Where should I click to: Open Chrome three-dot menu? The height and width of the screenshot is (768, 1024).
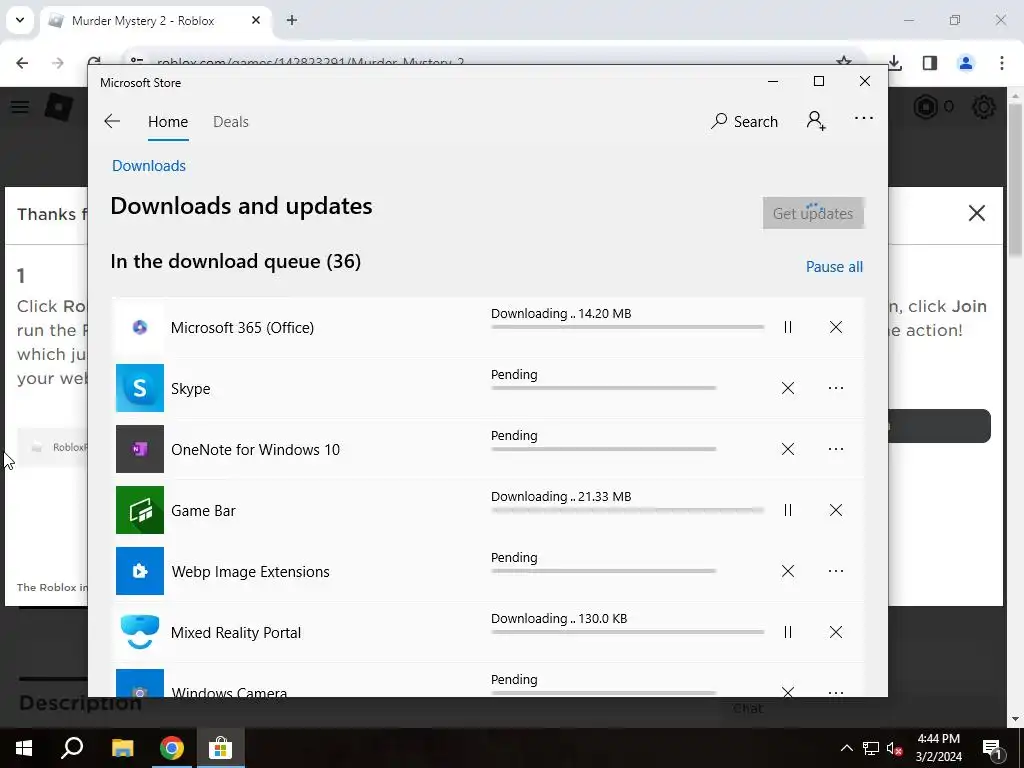pos(1002,63)
